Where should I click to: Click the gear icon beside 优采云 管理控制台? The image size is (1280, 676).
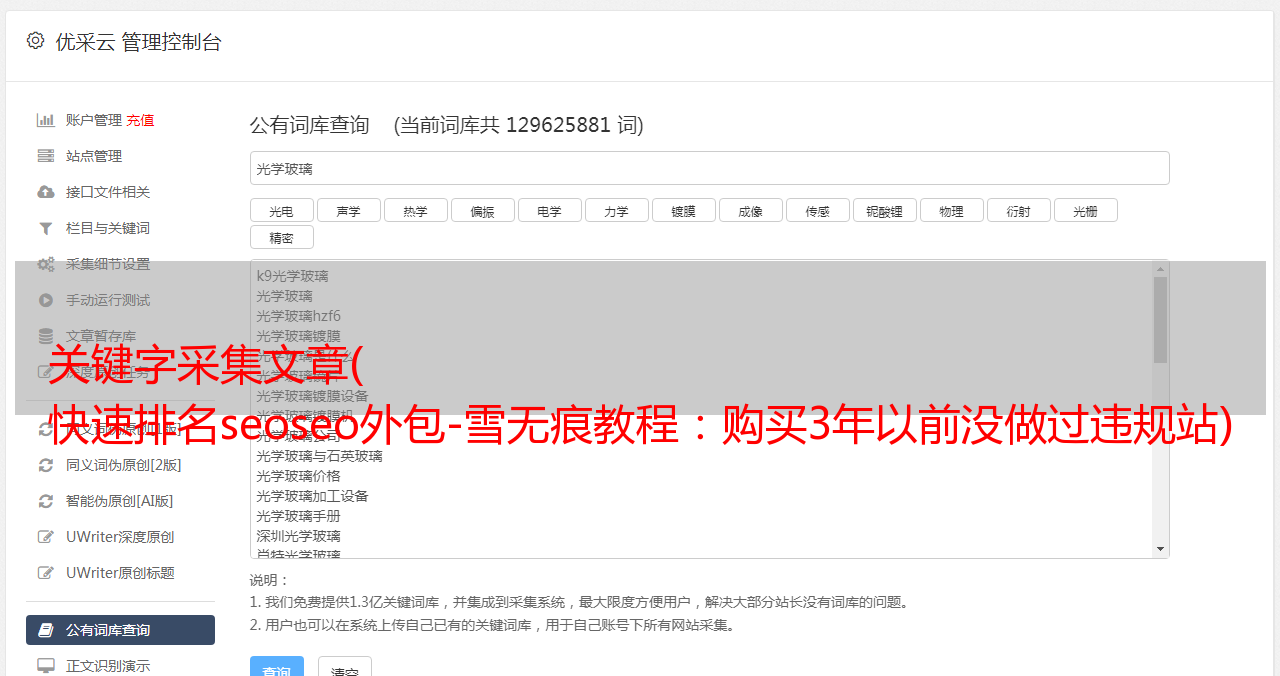pos(35,41)
